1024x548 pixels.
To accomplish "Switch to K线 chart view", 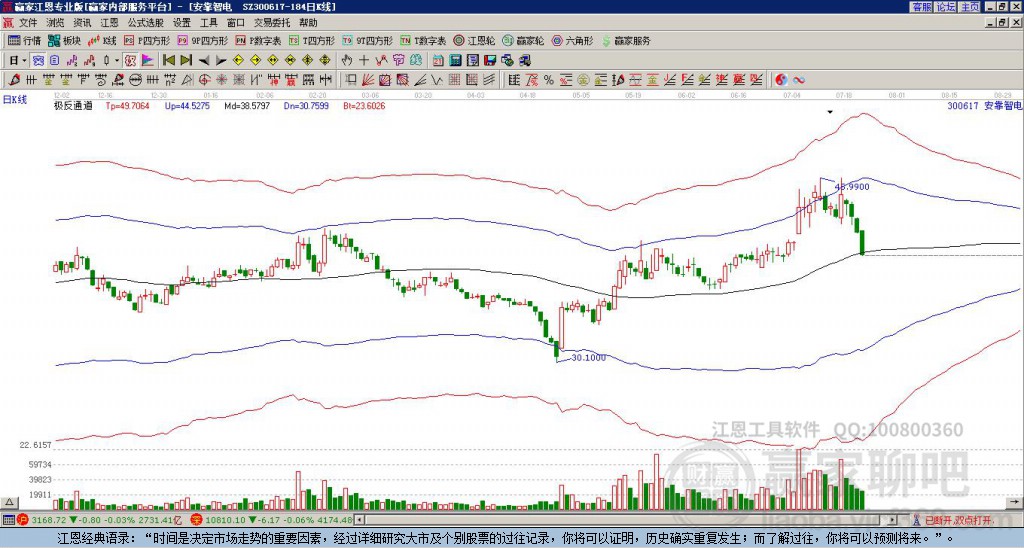I will (x=101, y=40).
